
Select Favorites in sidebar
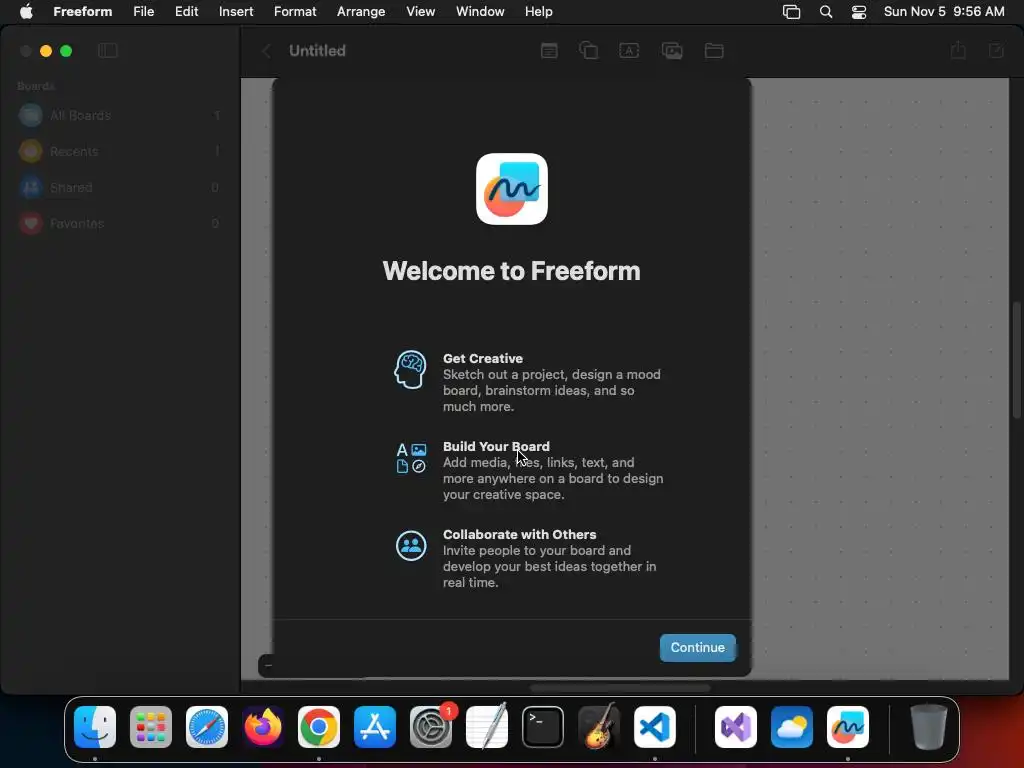[x=120, y=223]
